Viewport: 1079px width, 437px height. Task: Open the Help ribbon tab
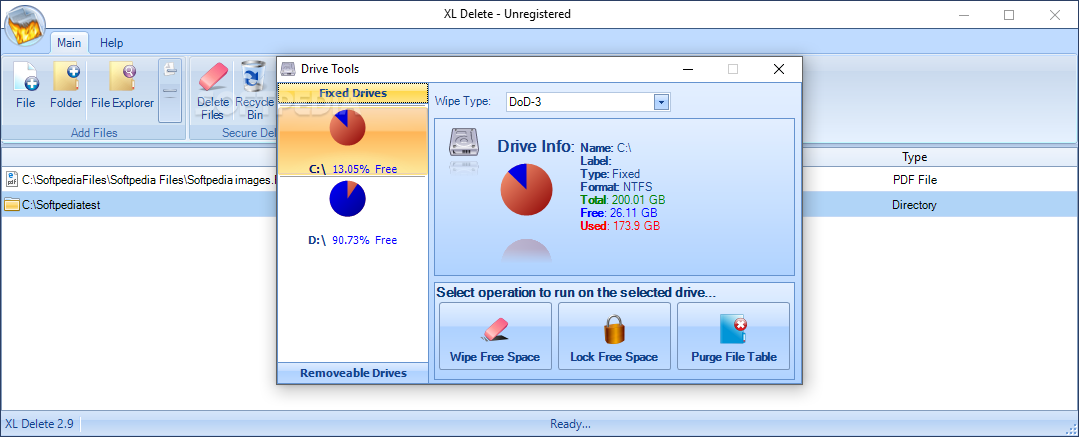[111, 43]
